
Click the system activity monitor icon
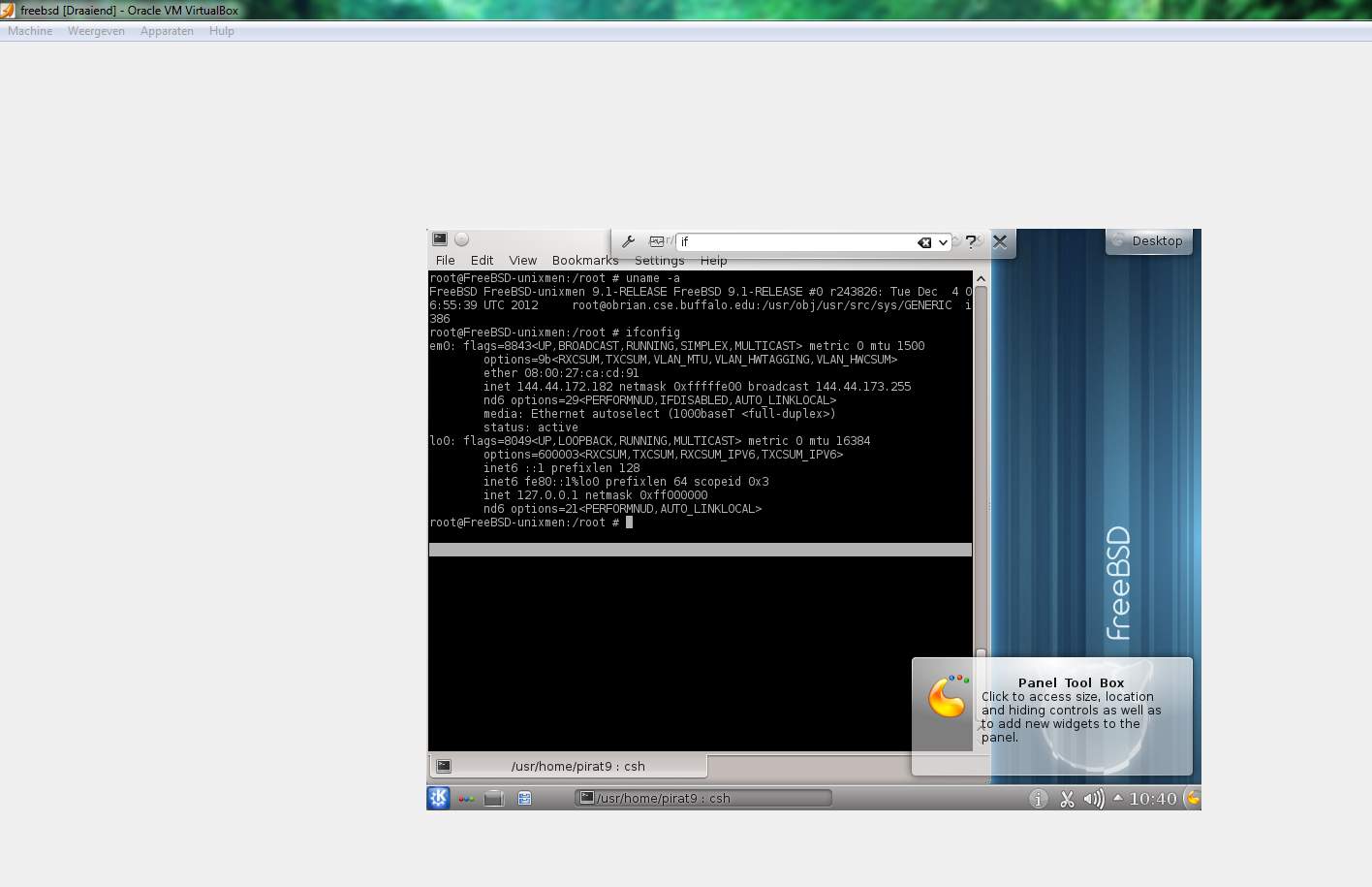(657, 241)
